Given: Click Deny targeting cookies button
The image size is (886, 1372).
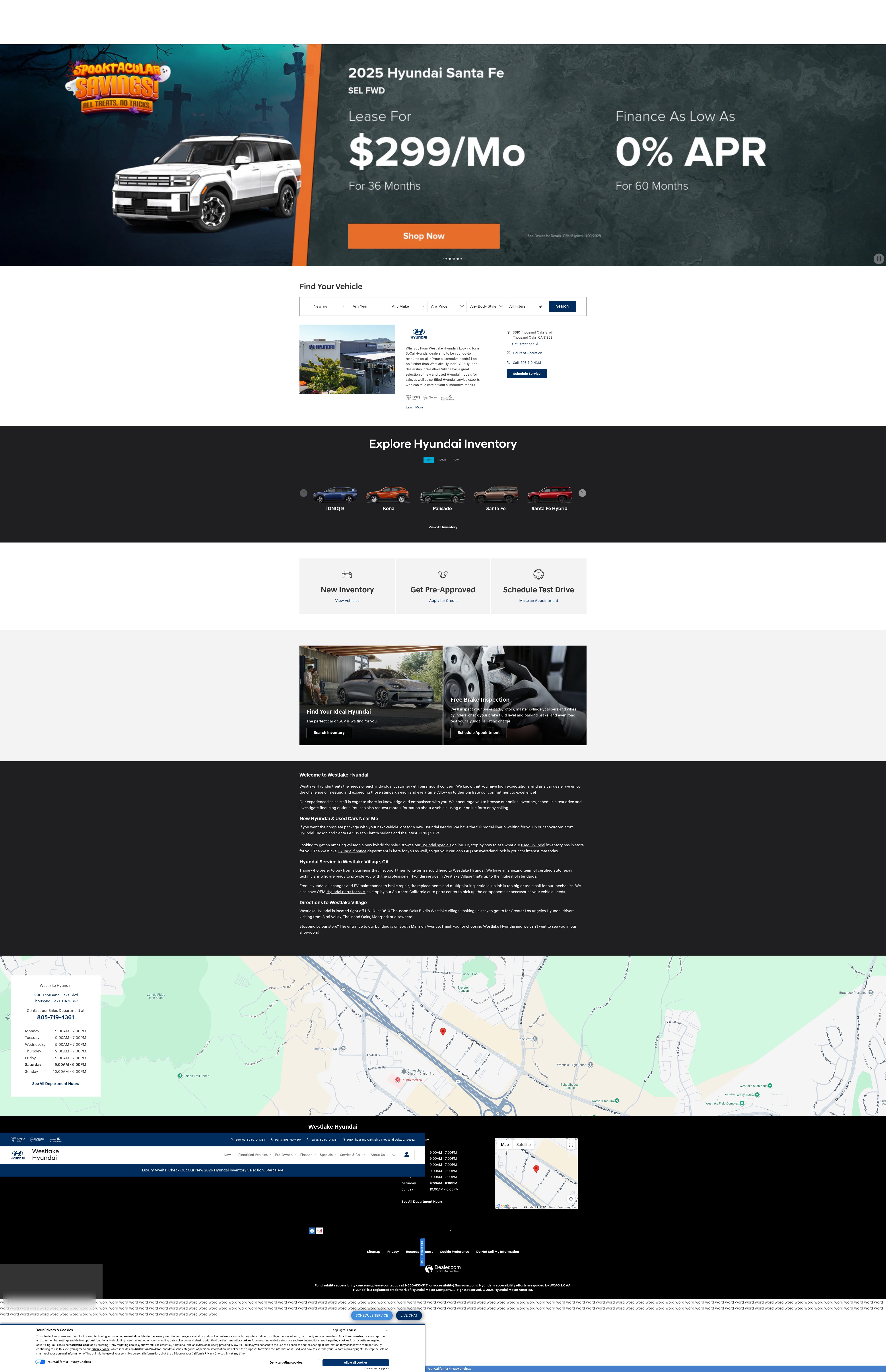Looking at the screenshot, I should (x=286, y=1362).
